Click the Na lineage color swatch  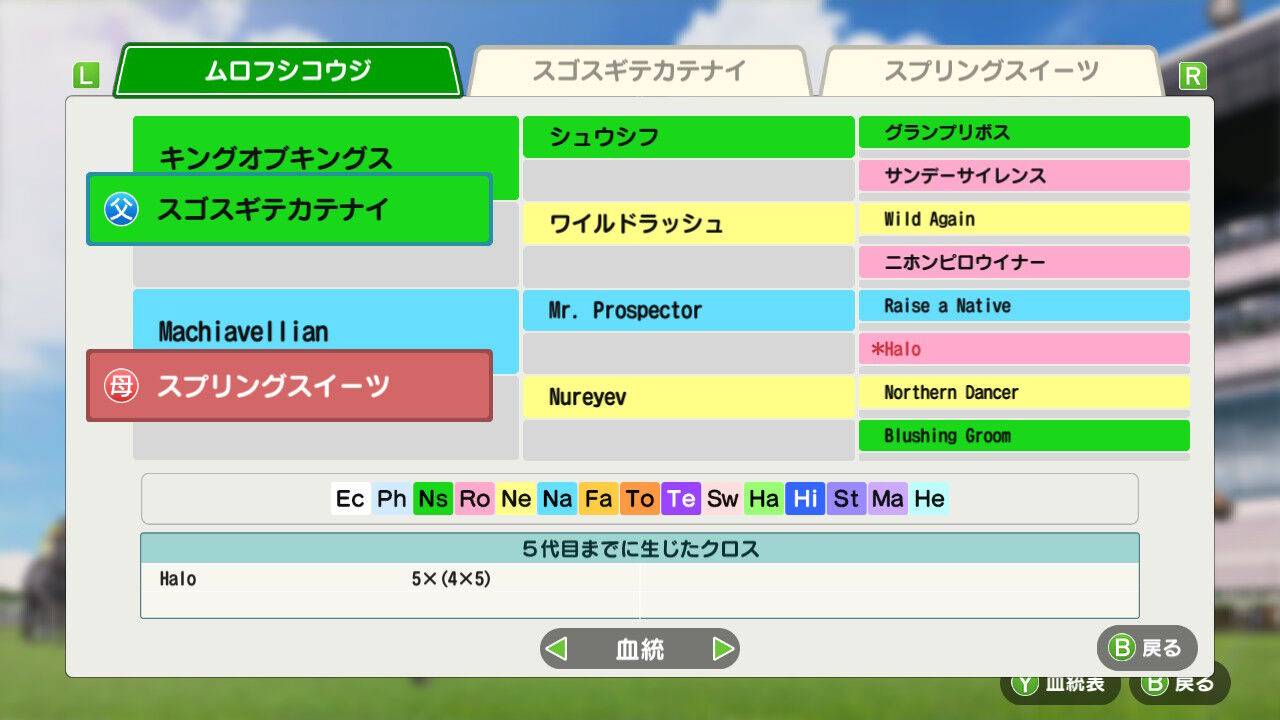pos(557,499)
